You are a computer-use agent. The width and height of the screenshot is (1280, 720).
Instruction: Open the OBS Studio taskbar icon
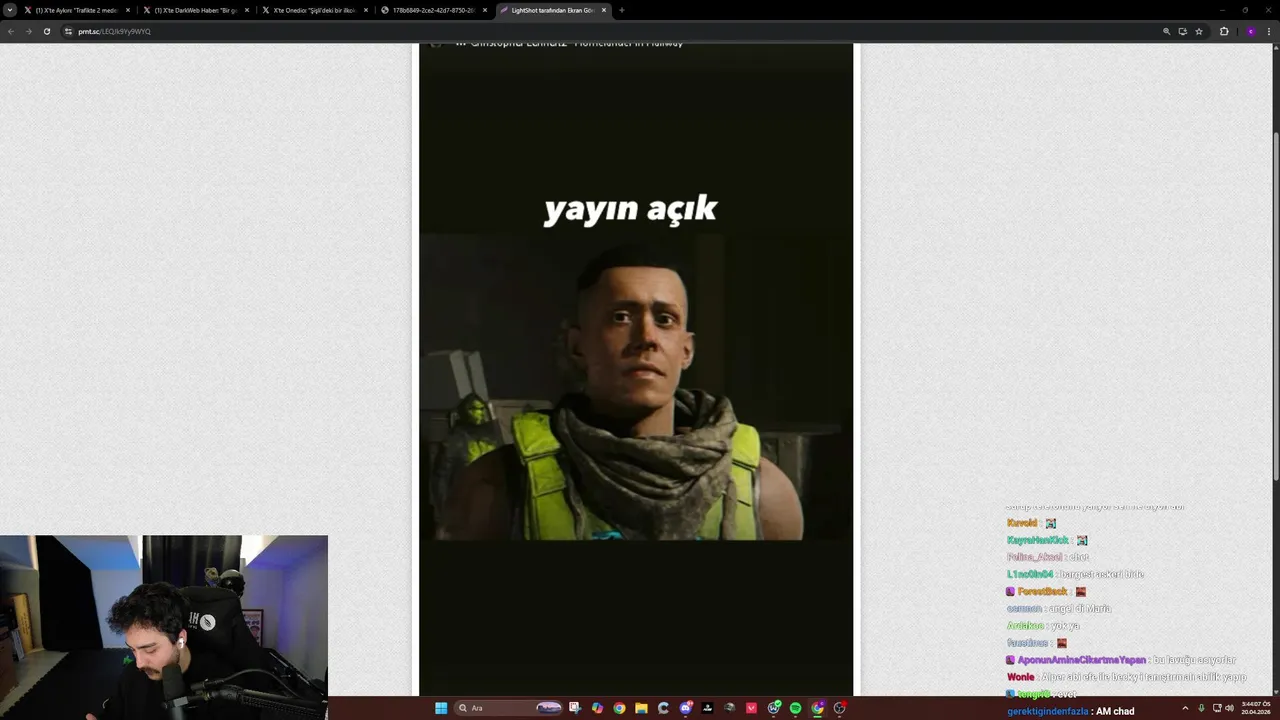(839, 708)
